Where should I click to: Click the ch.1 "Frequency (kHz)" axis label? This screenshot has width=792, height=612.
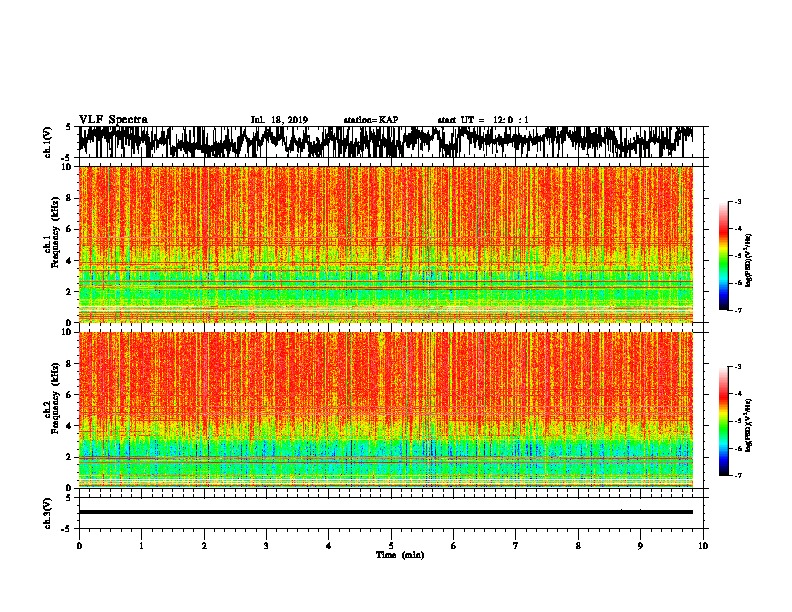pyautogui.click(x=55, y=232)
